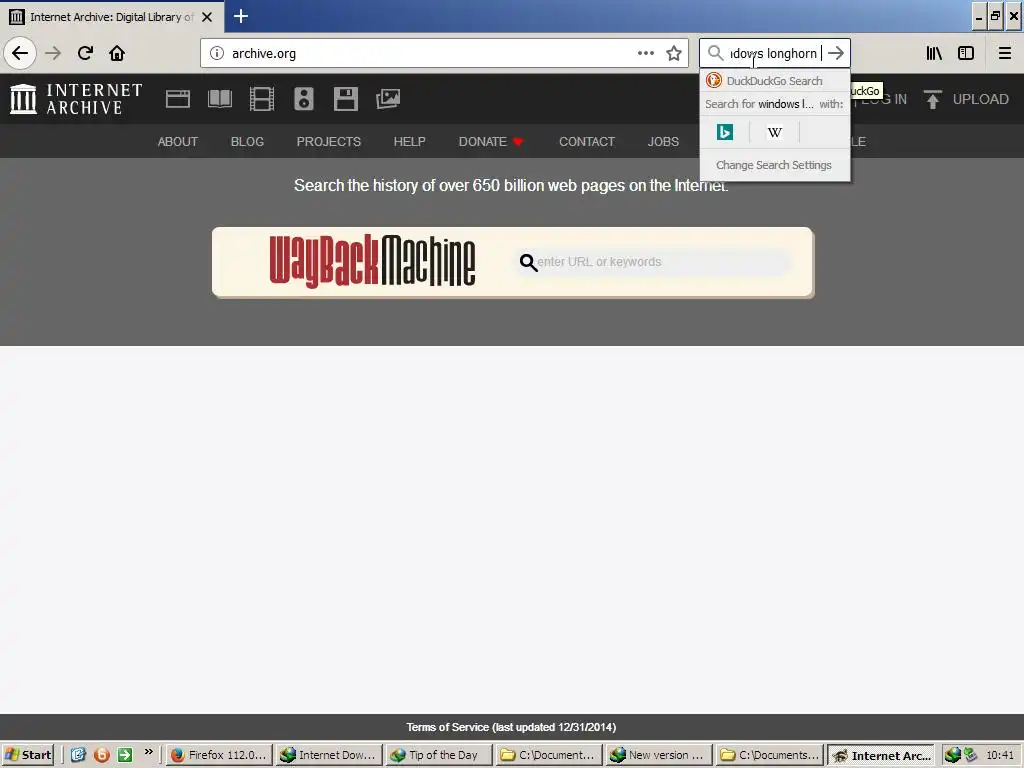Open a new tab with plus button

[x=241, y=16]
